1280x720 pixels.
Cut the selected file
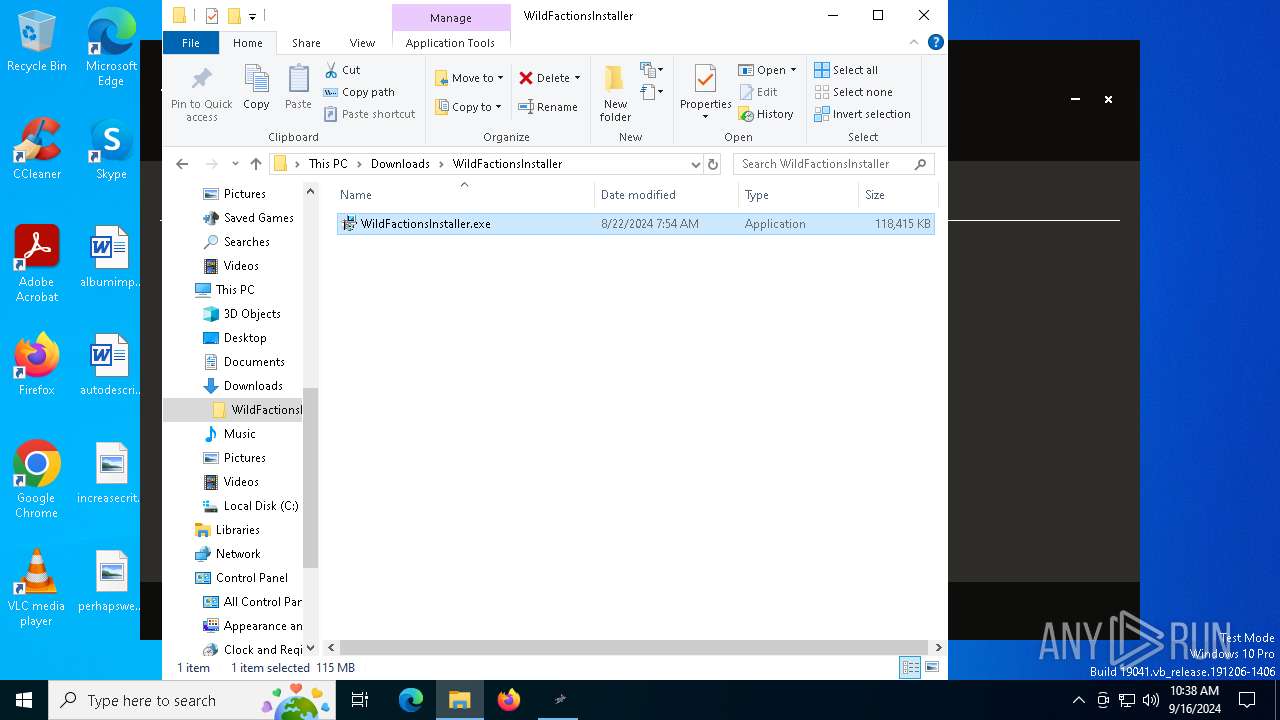(x=342, y=70)
